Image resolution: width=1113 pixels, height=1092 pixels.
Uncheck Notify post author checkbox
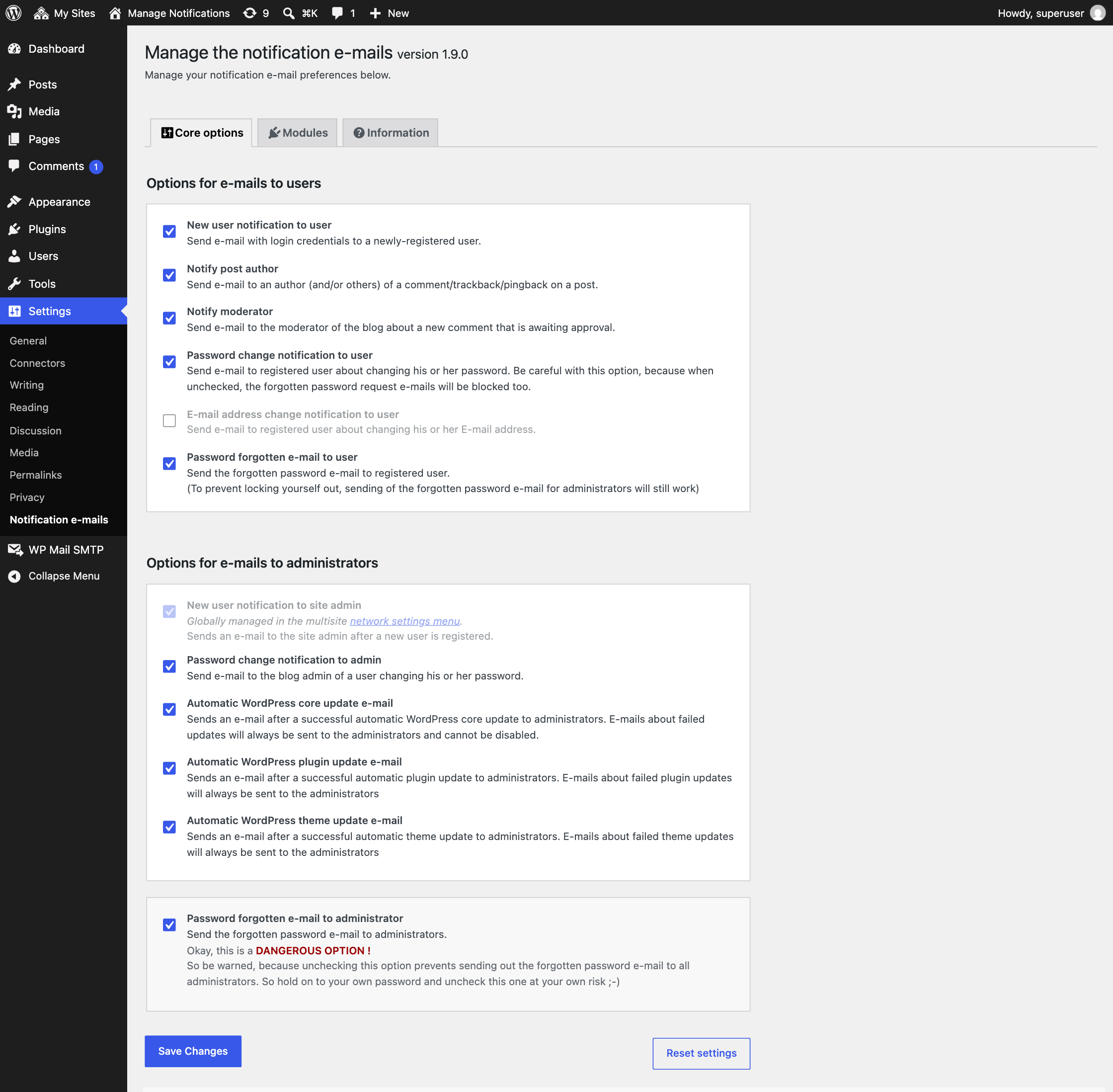[169, 275]
